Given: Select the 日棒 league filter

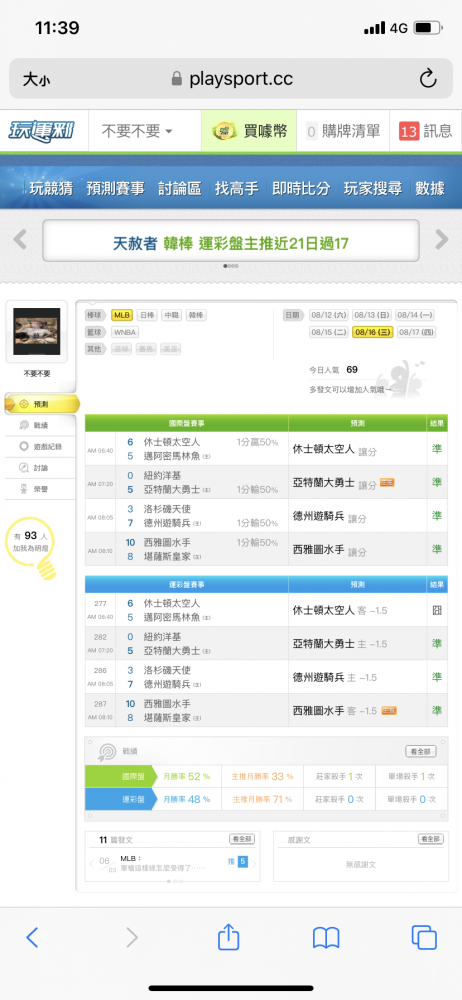Looking at the screenshot, I should point(146,315).
